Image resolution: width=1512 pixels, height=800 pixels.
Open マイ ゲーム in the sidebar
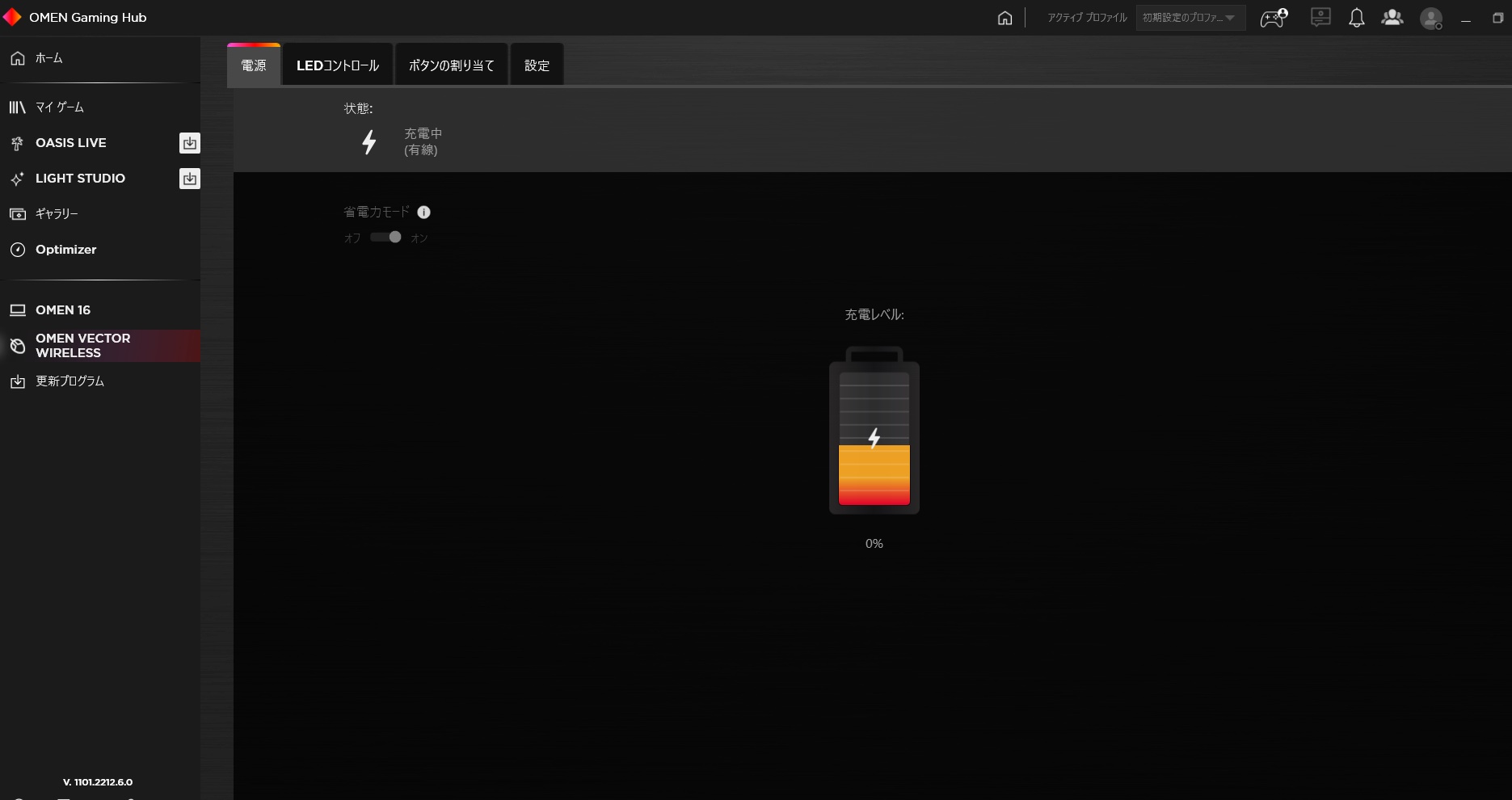[100, 107]
